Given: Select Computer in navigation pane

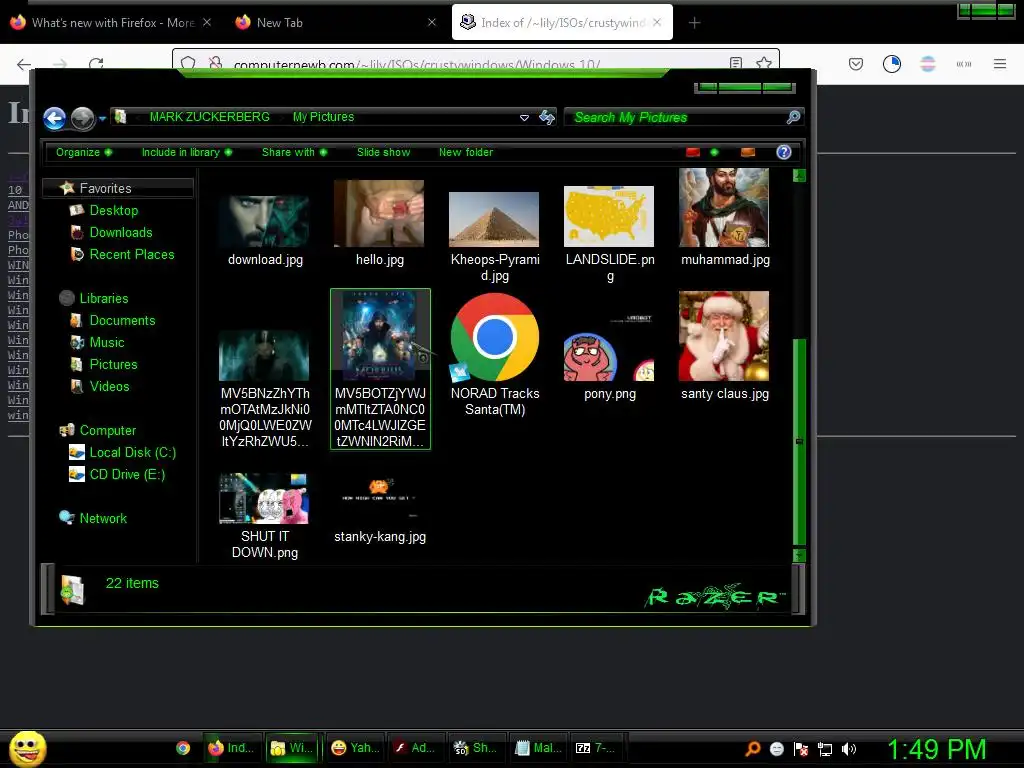Looking at the screenshot, I should [x=108, y=430].
